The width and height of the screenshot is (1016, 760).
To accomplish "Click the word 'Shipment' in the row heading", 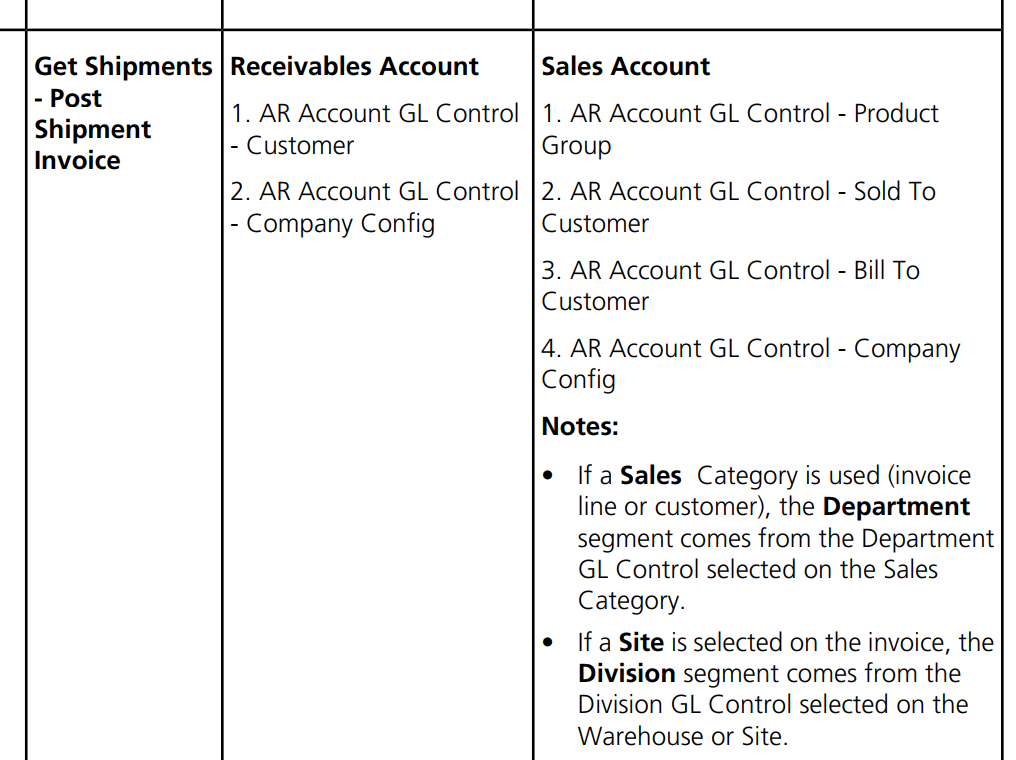I will (x=93, y=129).
